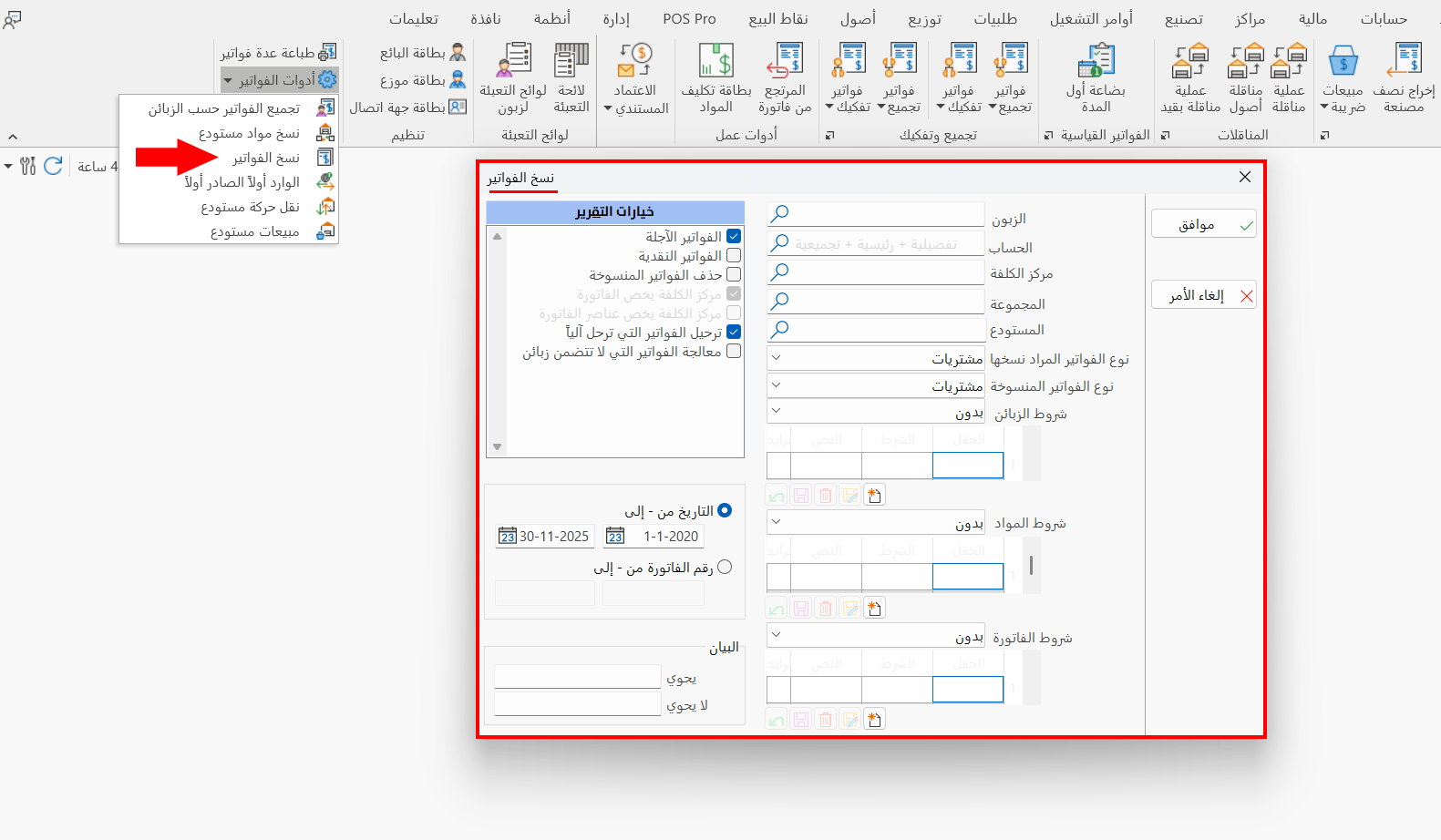Click the يحوي text field

tap(577, 677)
